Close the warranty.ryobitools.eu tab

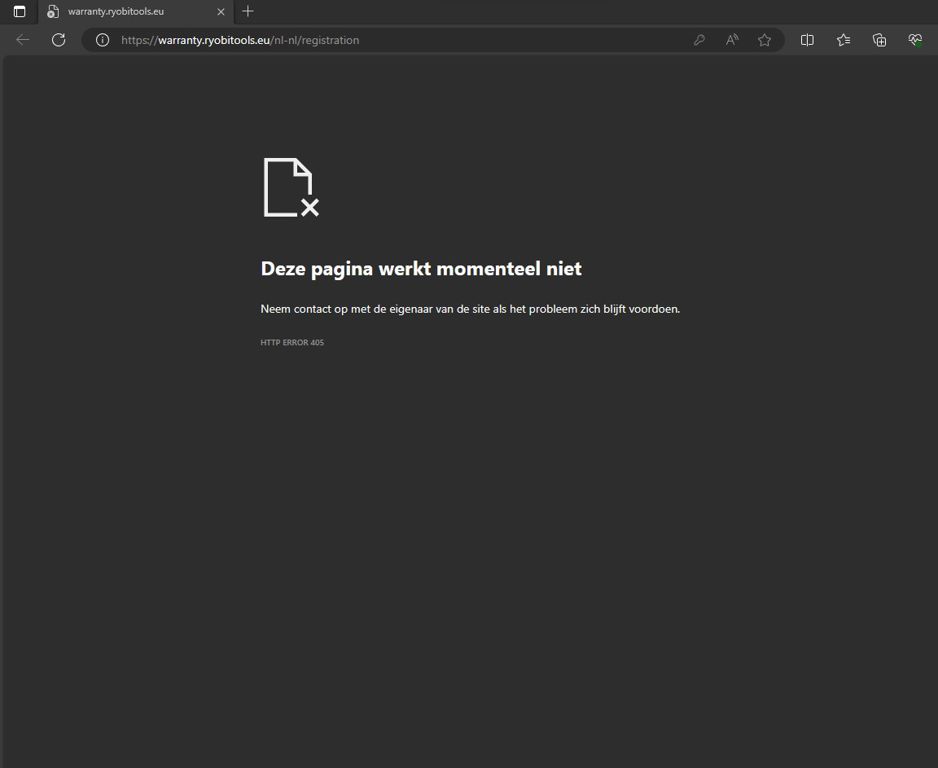point(221,12)
